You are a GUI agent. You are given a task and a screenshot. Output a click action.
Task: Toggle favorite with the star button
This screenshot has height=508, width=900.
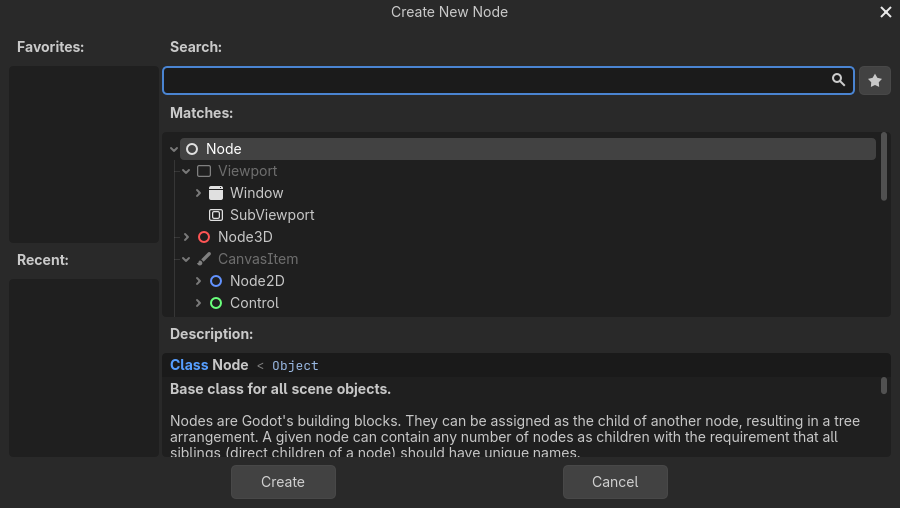pos(875,81)
